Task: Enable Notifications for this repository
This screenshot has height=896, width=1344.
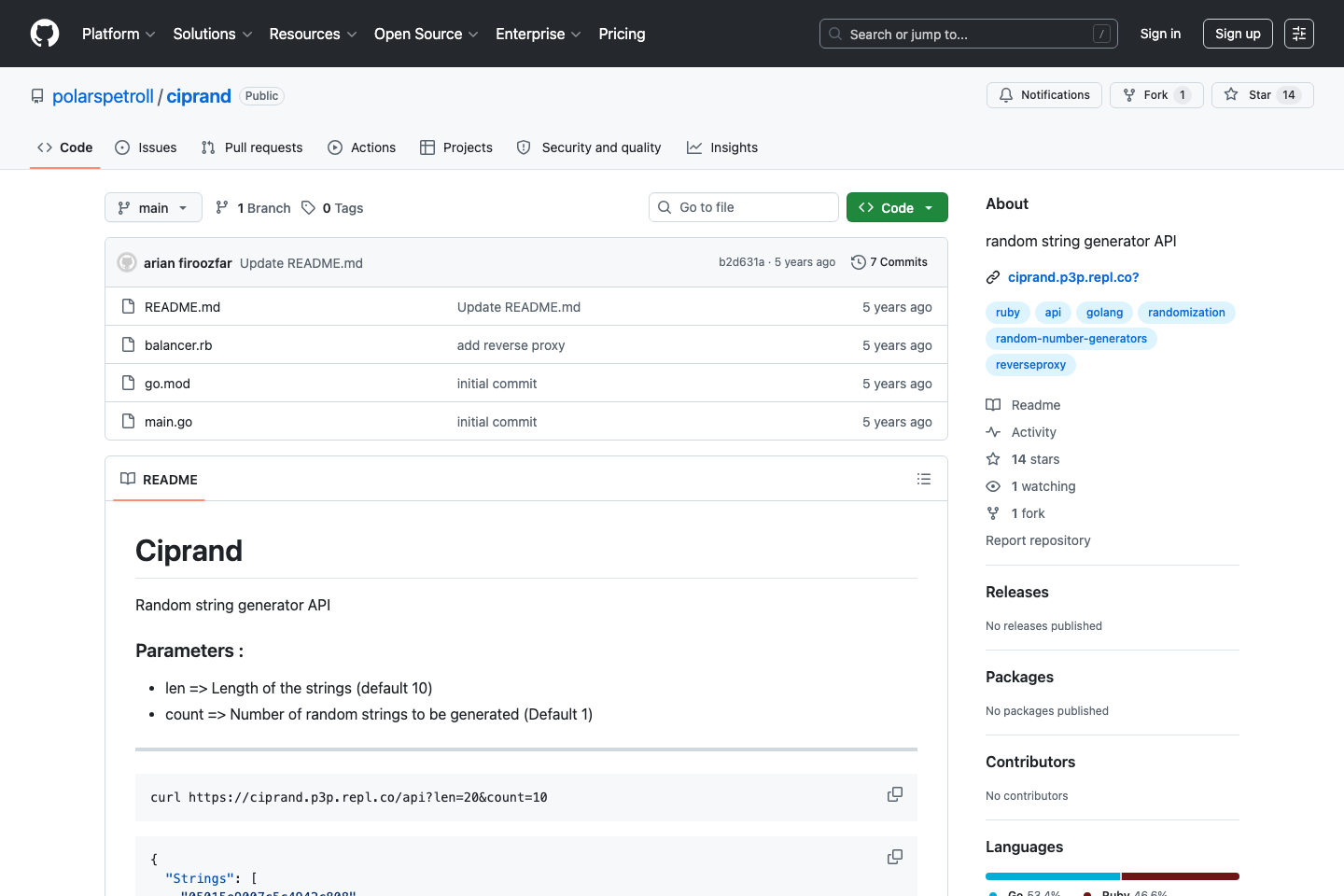Action: (1043, 94)
